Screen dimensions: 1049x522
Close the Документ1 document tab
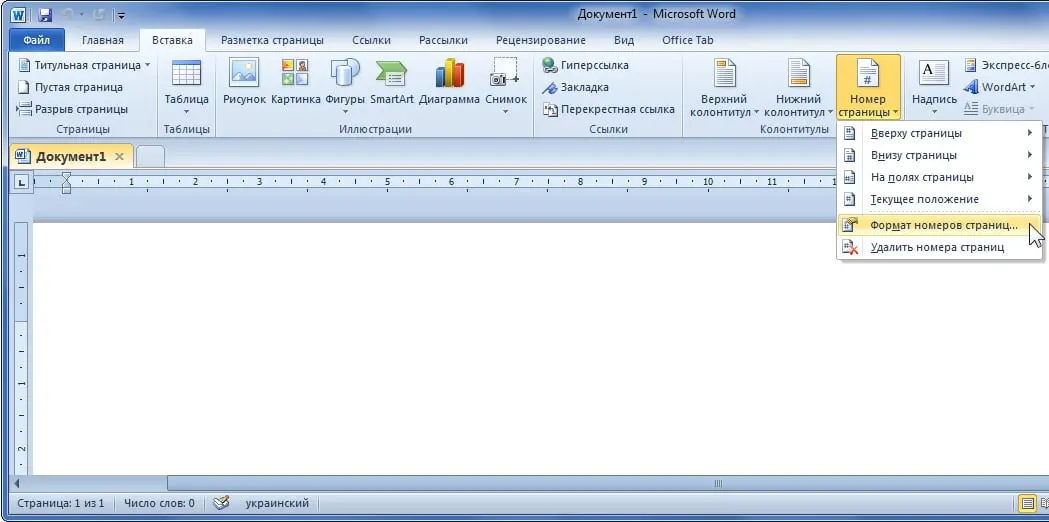(120, 157)
